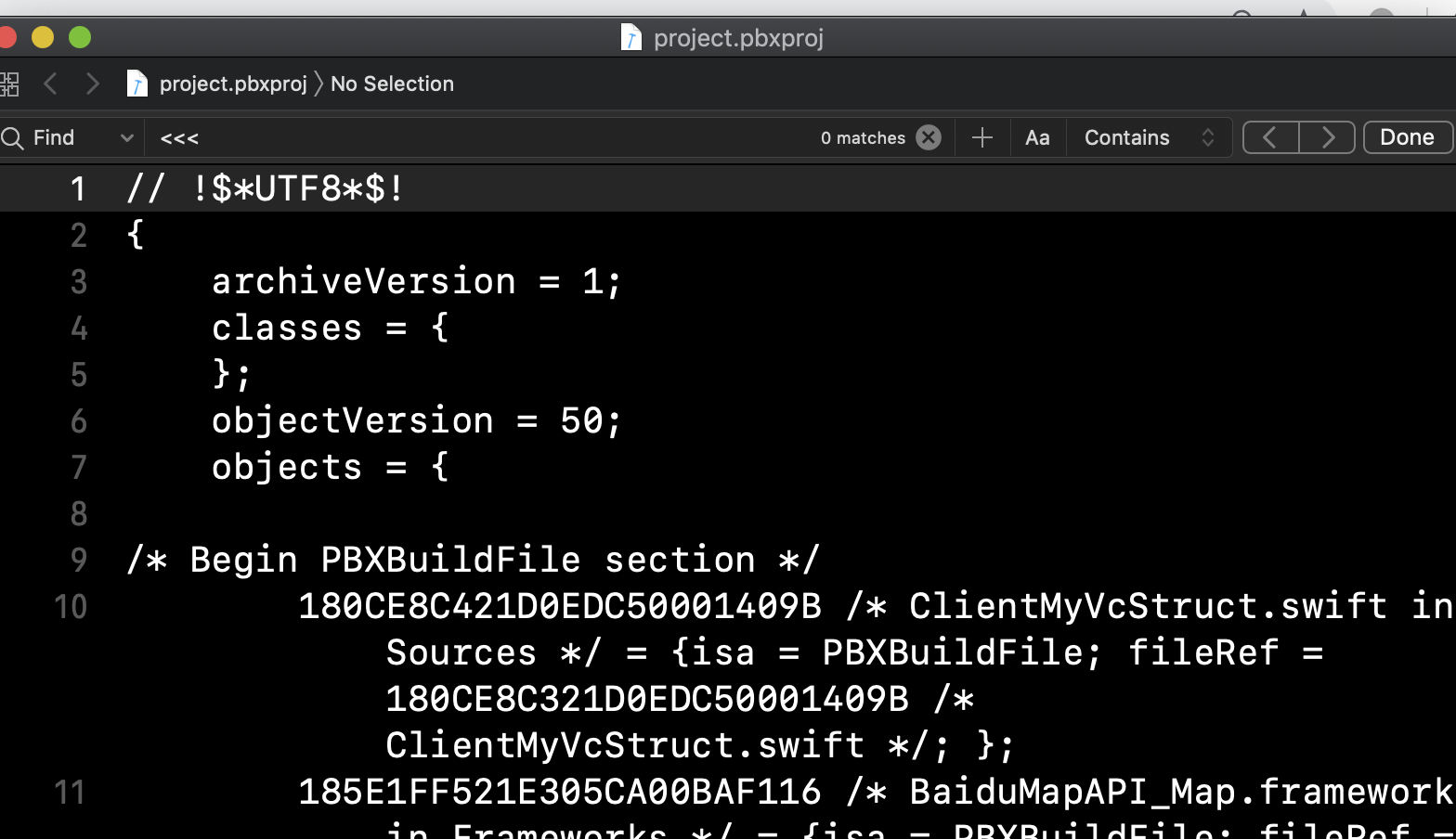Click the ID 180CE8C321D0EDC50001409B

[x=647, y=700]
